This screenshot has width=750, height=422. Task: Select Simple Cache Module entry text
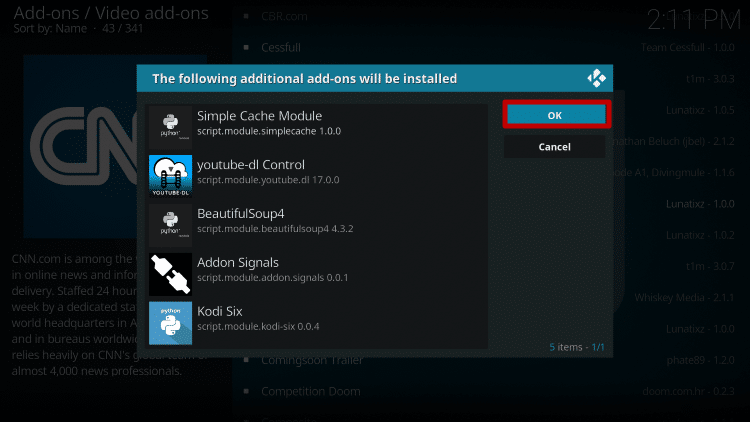pos(259,116)
